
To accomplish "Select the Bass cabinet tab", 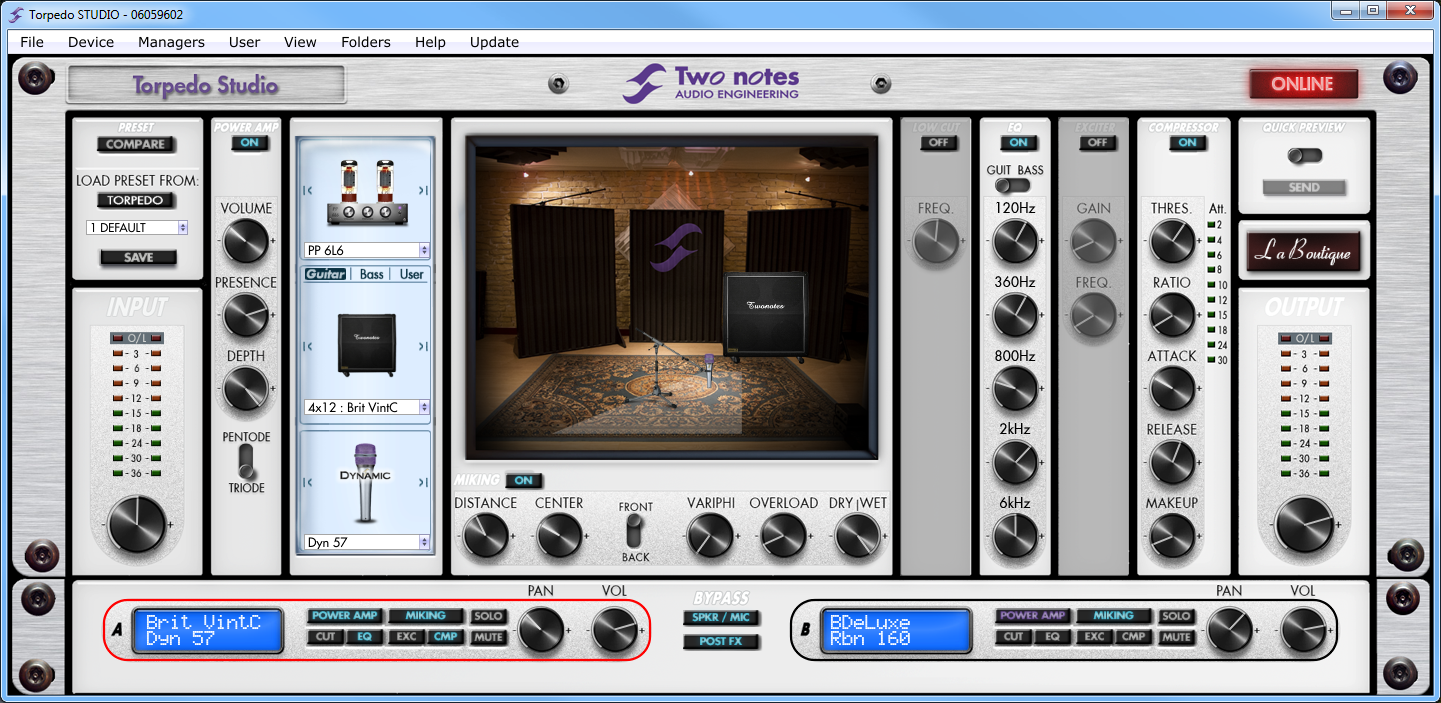I will click(x=372, y=274).
